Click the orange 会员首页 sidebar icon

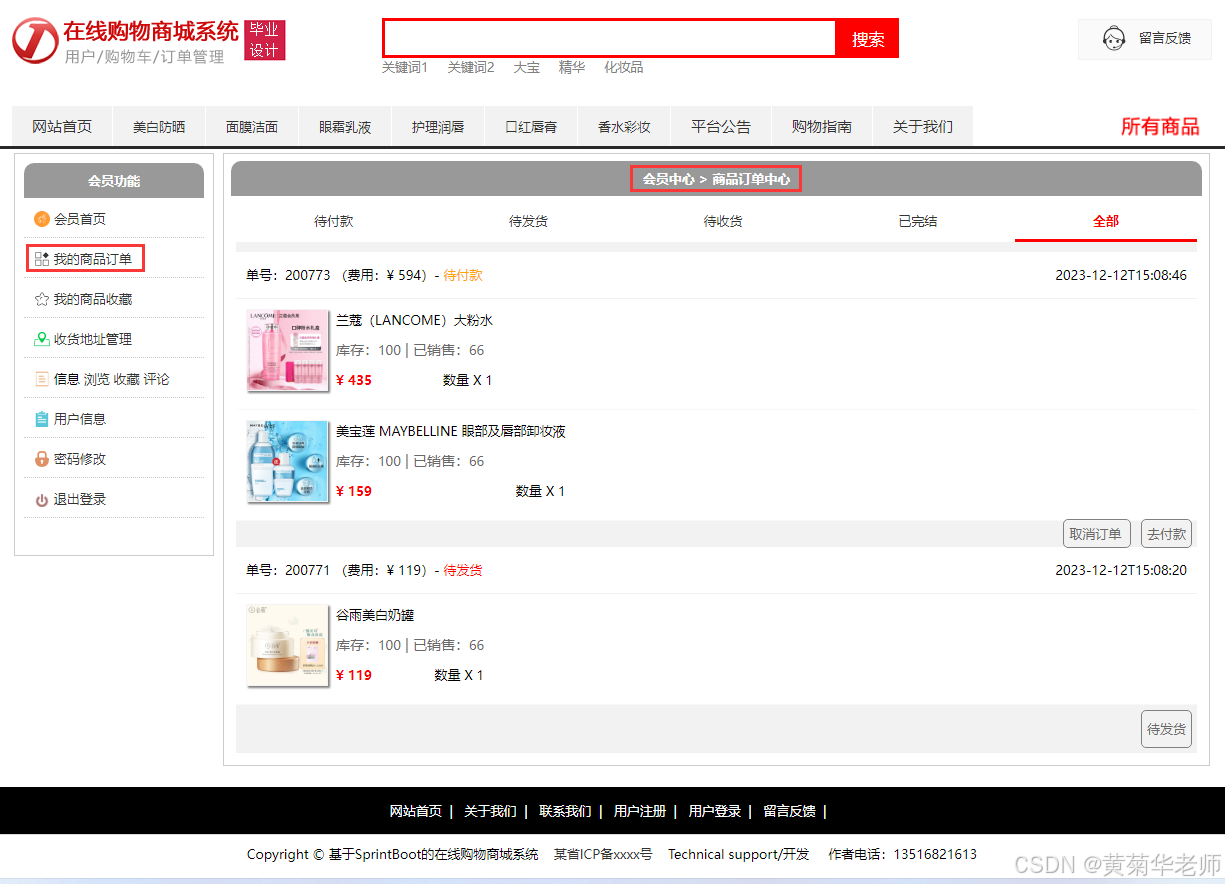[x=42, y=219]
